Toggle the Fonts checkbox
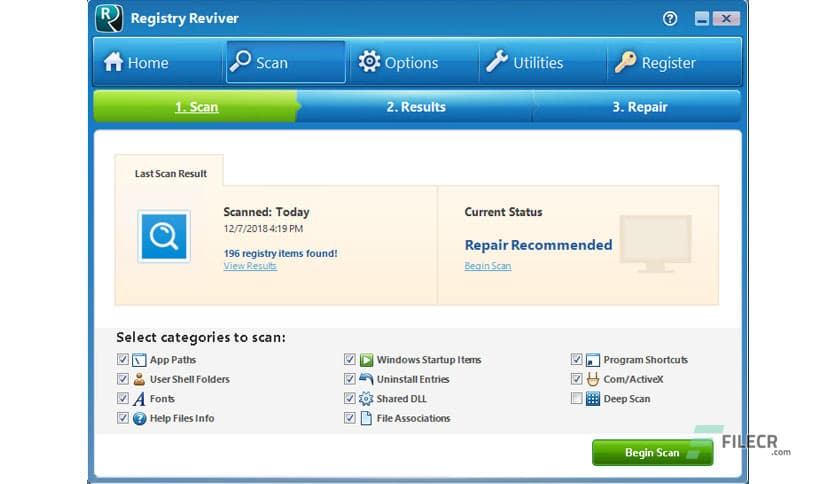This screenshot has height=484, width=836. coord(123,398)
